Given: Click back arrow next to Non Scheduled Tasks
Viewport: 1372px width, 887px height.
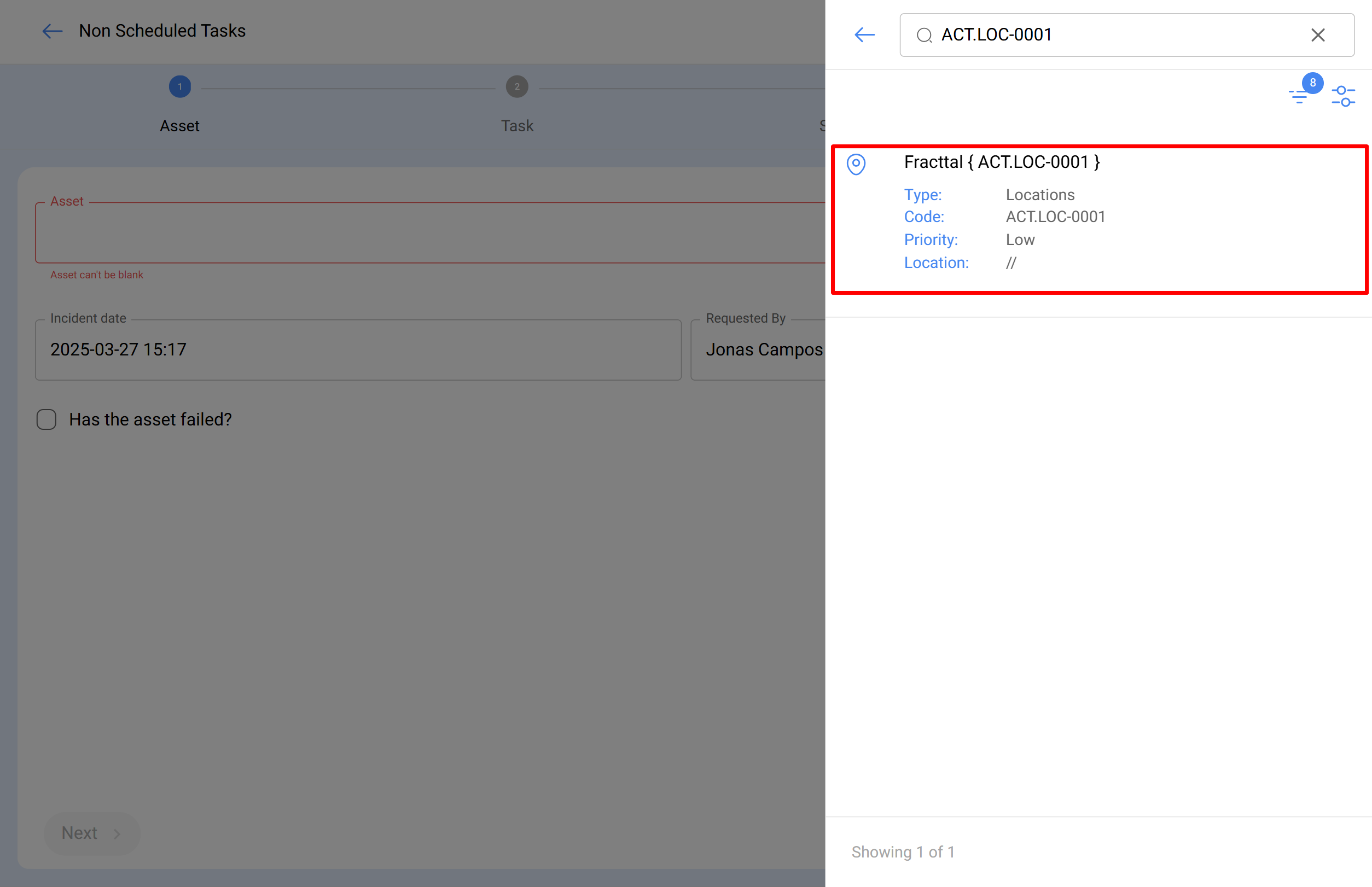Looking at the screenshot, I should 53,31.
